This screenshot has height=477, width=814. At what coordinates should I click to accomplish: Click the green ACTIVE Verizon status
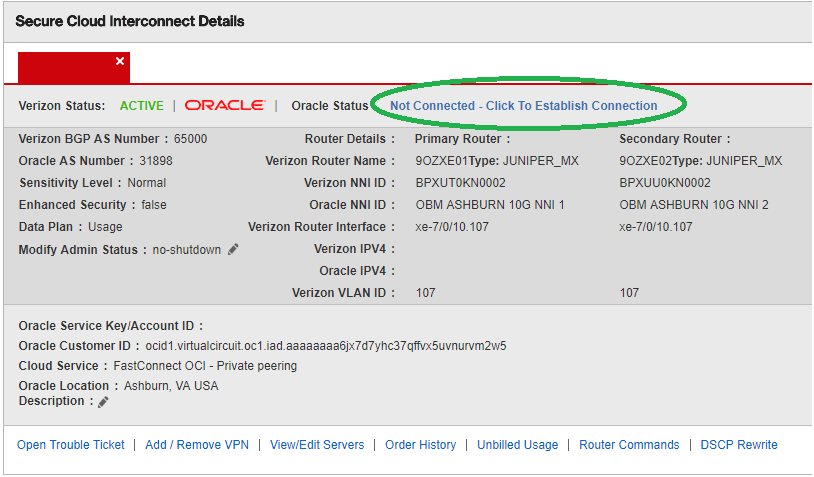point(141,105)
